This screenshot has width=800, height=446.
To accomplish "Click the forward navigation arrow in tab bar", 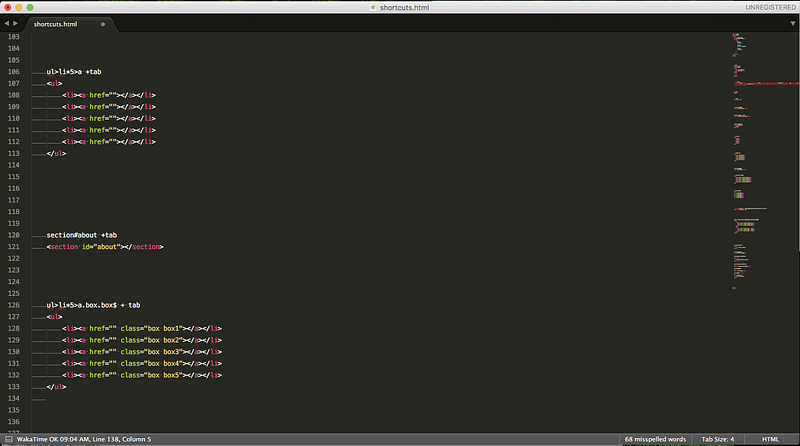I will [15, 23].
